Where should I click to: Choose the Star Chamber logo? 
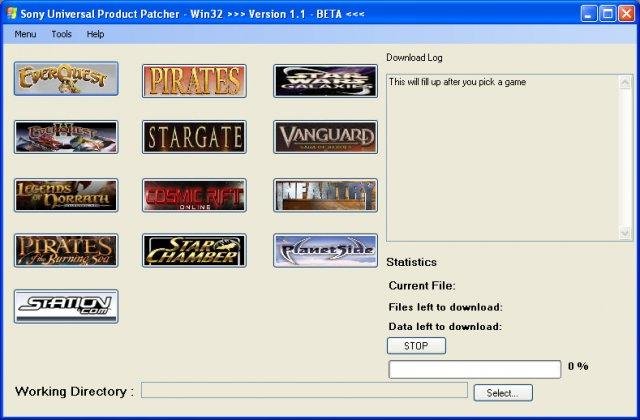pos(194,251)
